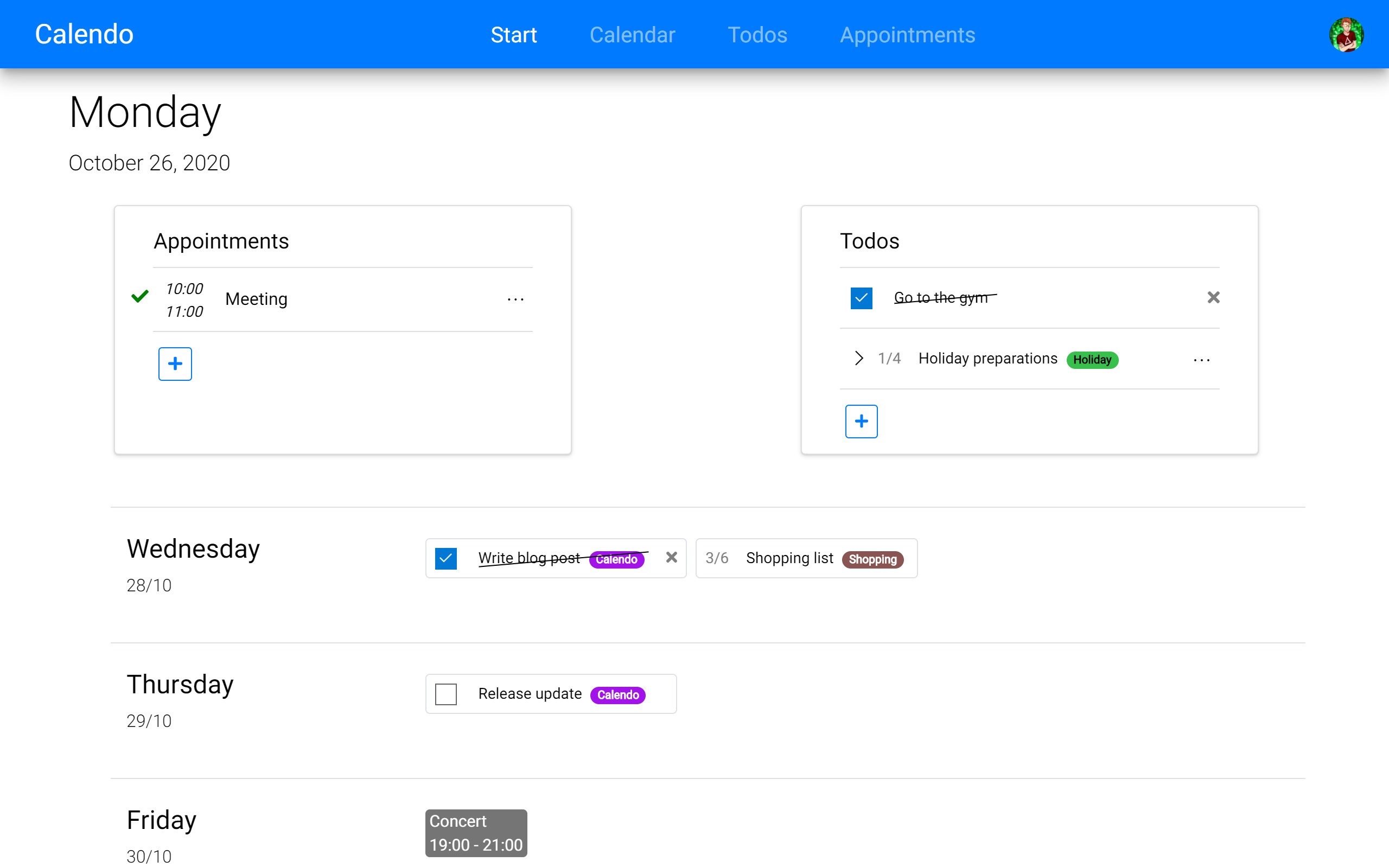Open the Shopping list todo card
Viewport: 1389px width, 868px height.
789,558
